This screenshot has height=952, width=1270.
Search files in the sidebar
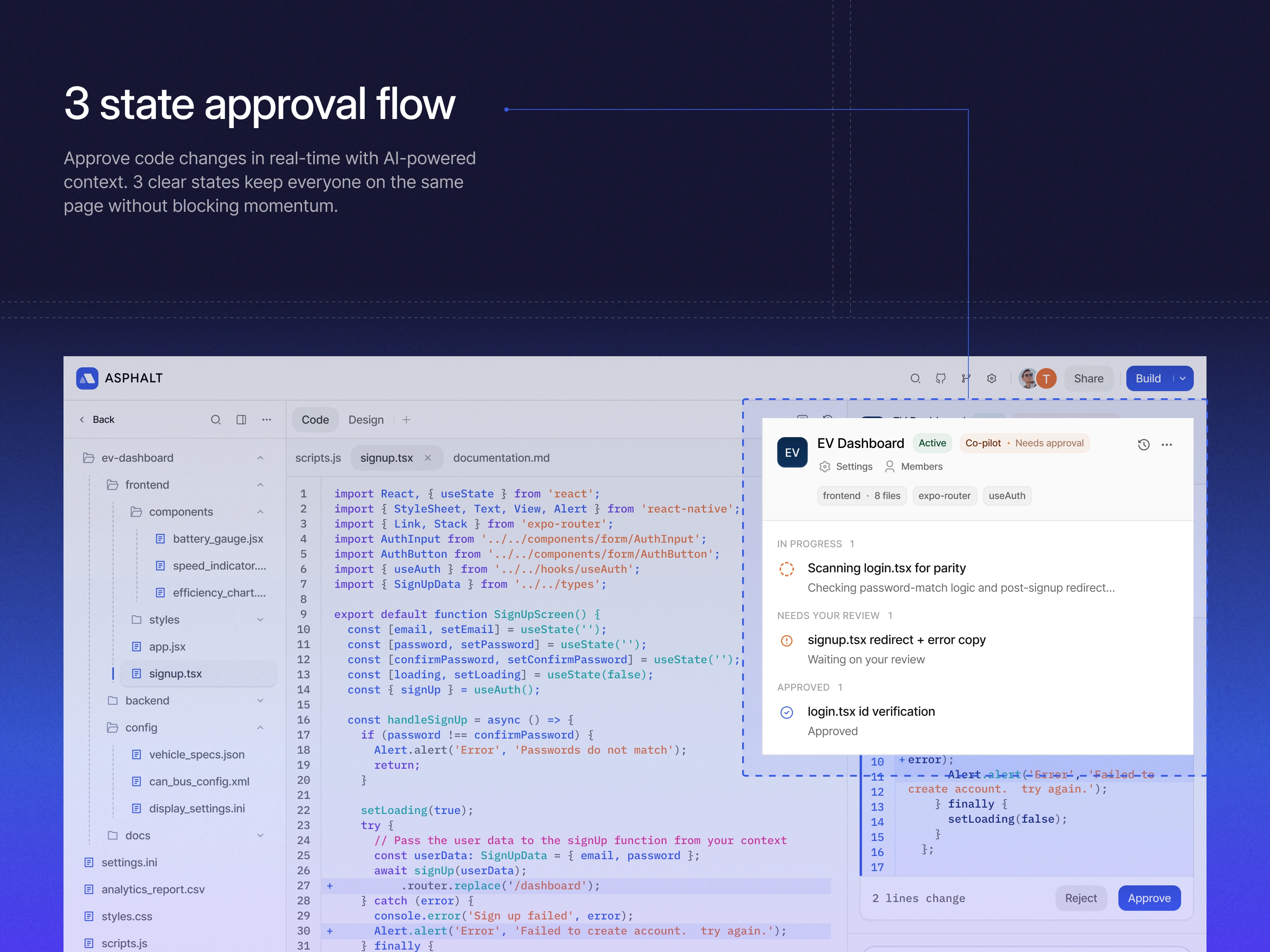216,420
